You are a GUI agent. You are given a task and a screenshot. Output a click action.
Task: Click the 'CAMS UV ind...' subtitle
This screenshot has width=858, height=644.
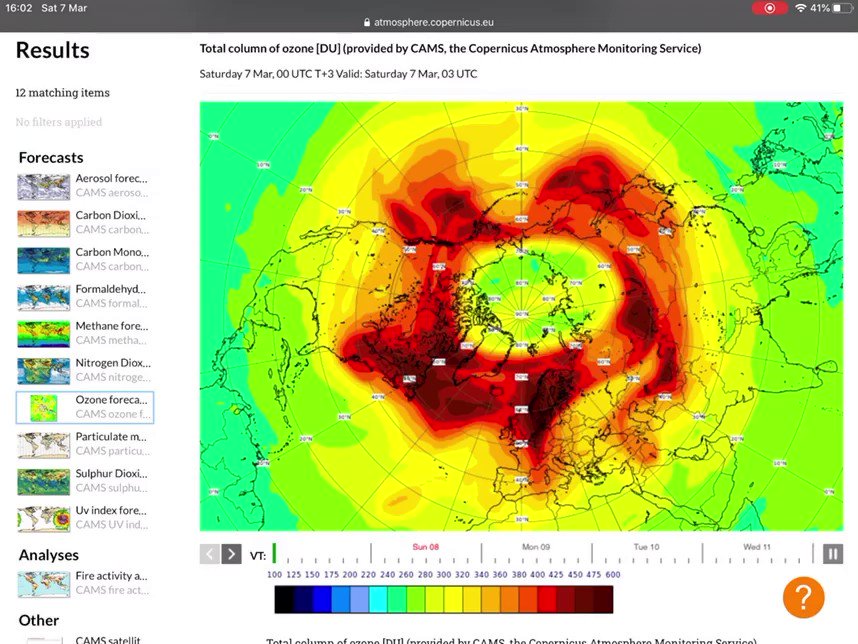(112, 525)
